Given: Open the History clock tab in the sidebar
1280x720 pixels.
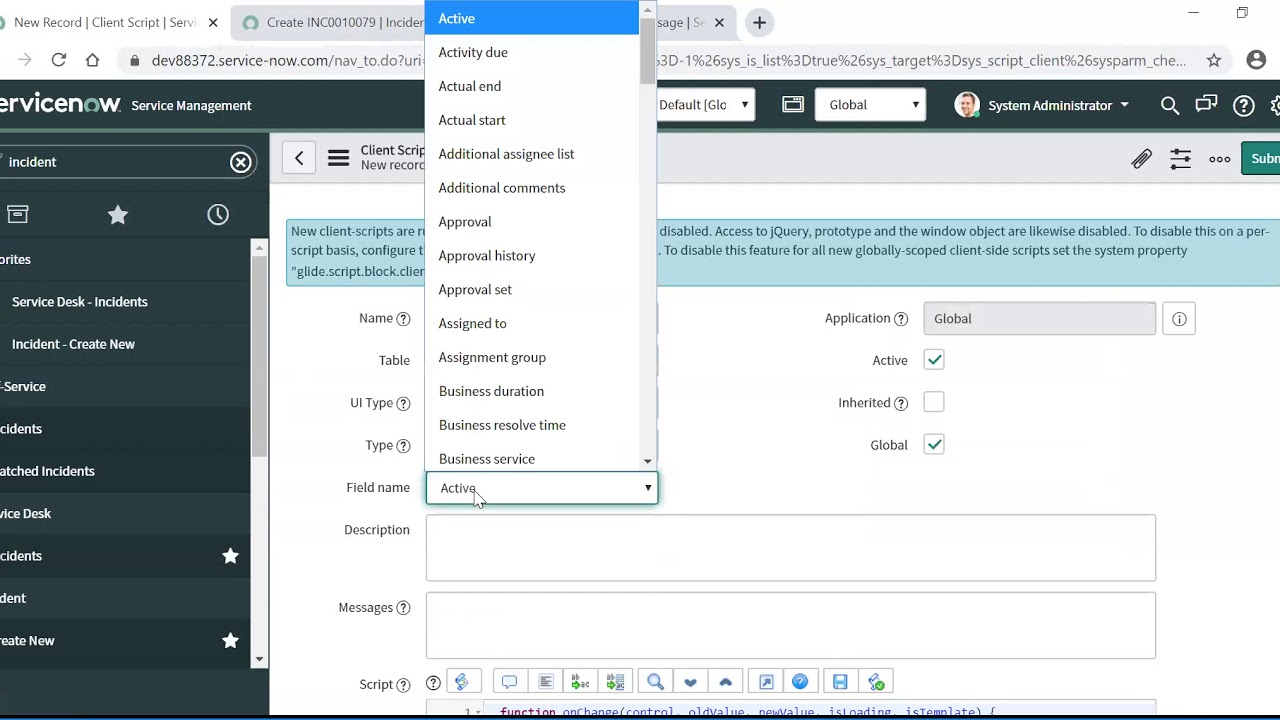Looking at the screenshot, I should pyautogui.click(x=217, y=214).
